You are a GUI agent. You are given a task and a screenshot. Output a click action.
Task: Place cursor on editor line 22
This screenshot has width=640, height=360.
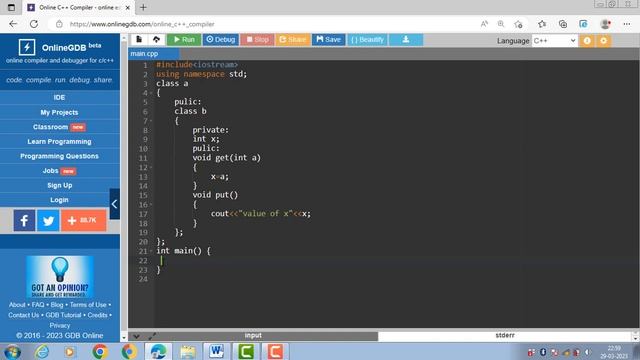pos(396,260)
